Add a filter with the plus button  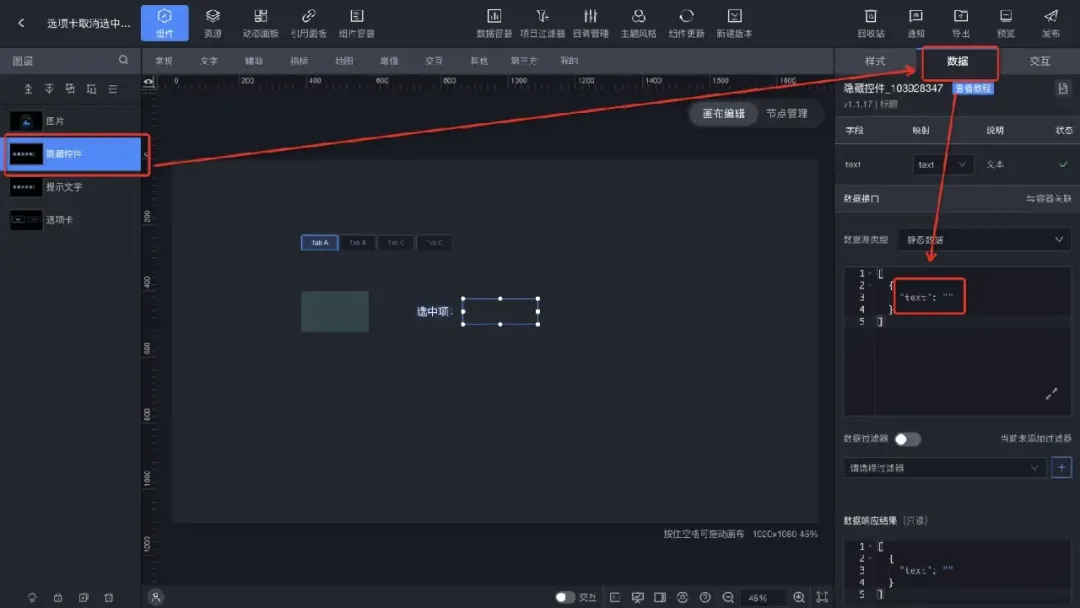(x=1061, y=468)
